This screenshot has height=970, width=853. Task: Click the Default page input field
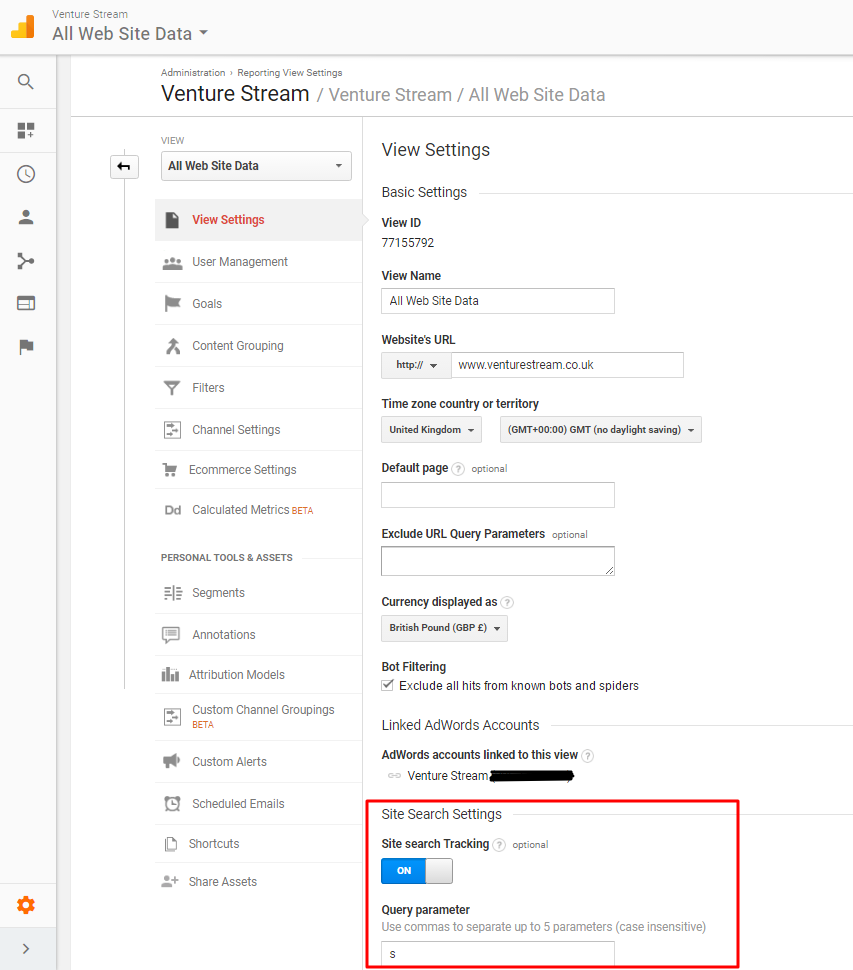498,495
